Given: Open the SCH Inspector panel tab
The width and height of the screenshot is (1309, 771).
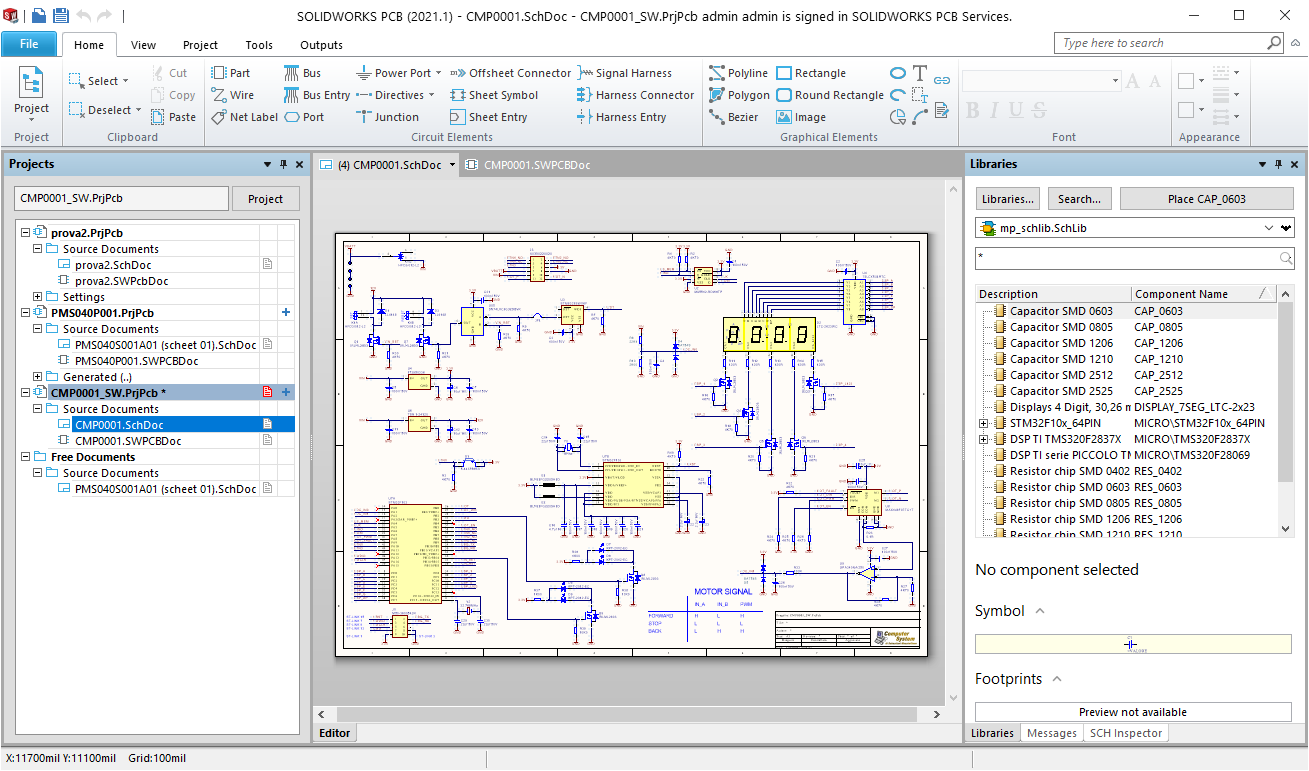Looking at the screenshot, I should (1126, 733).
